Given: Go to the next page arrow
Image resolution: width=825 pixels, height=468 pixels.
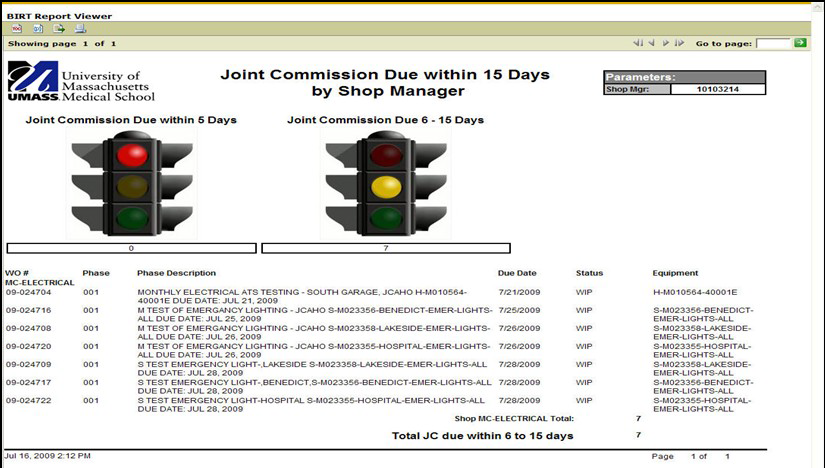Looking at the screenshot, I should click(x=666, y=44).
